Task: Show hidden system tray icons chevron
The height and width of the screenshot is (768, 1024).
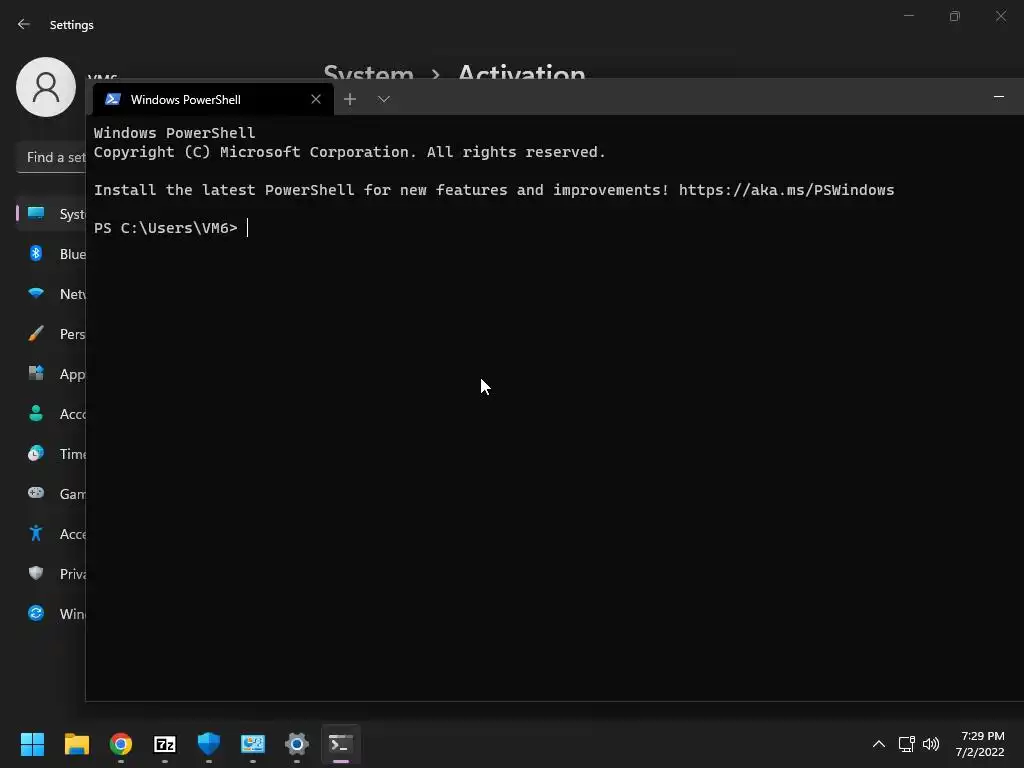Action: tap(879, 744)
